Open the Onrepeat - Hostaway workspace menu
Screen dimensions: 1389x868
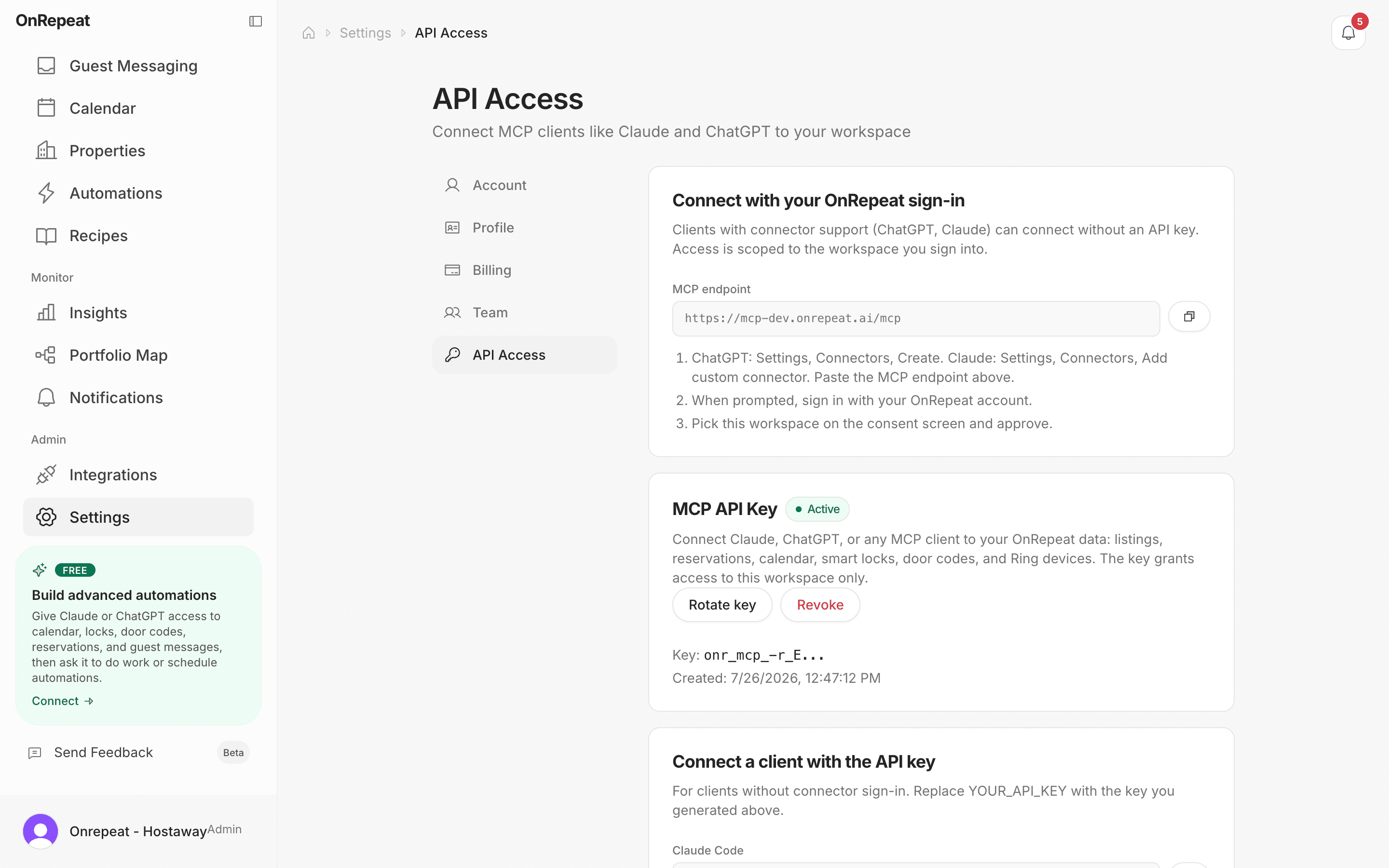click(138, 831)
